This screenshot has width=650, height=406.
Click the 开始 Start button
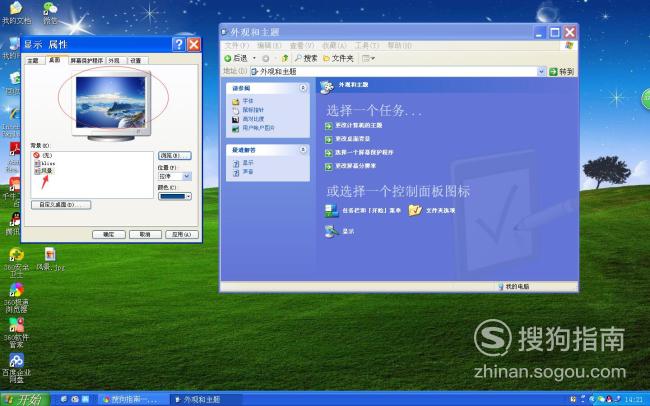point(24,400)
